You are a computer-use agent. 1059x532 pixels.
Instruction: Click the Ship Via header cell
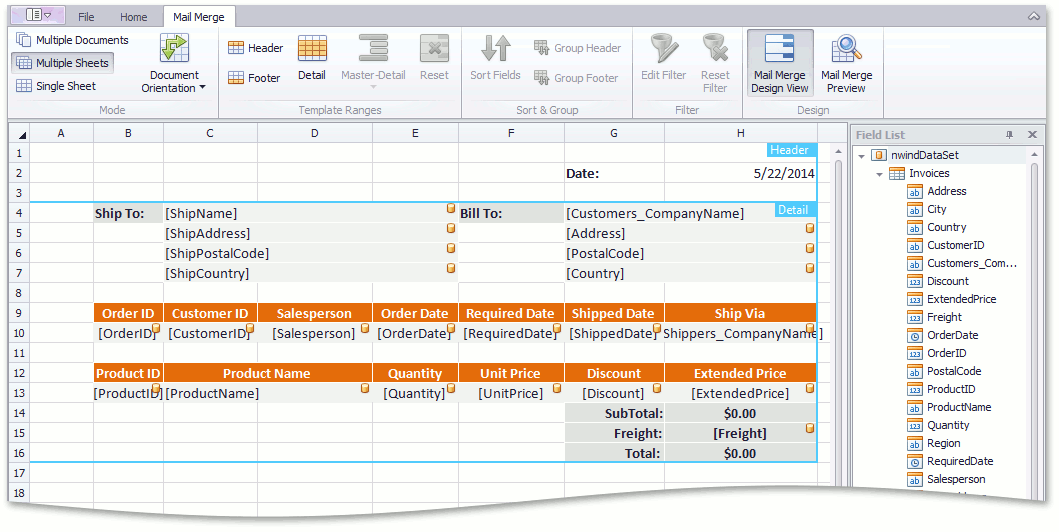(x=740, y=313)
